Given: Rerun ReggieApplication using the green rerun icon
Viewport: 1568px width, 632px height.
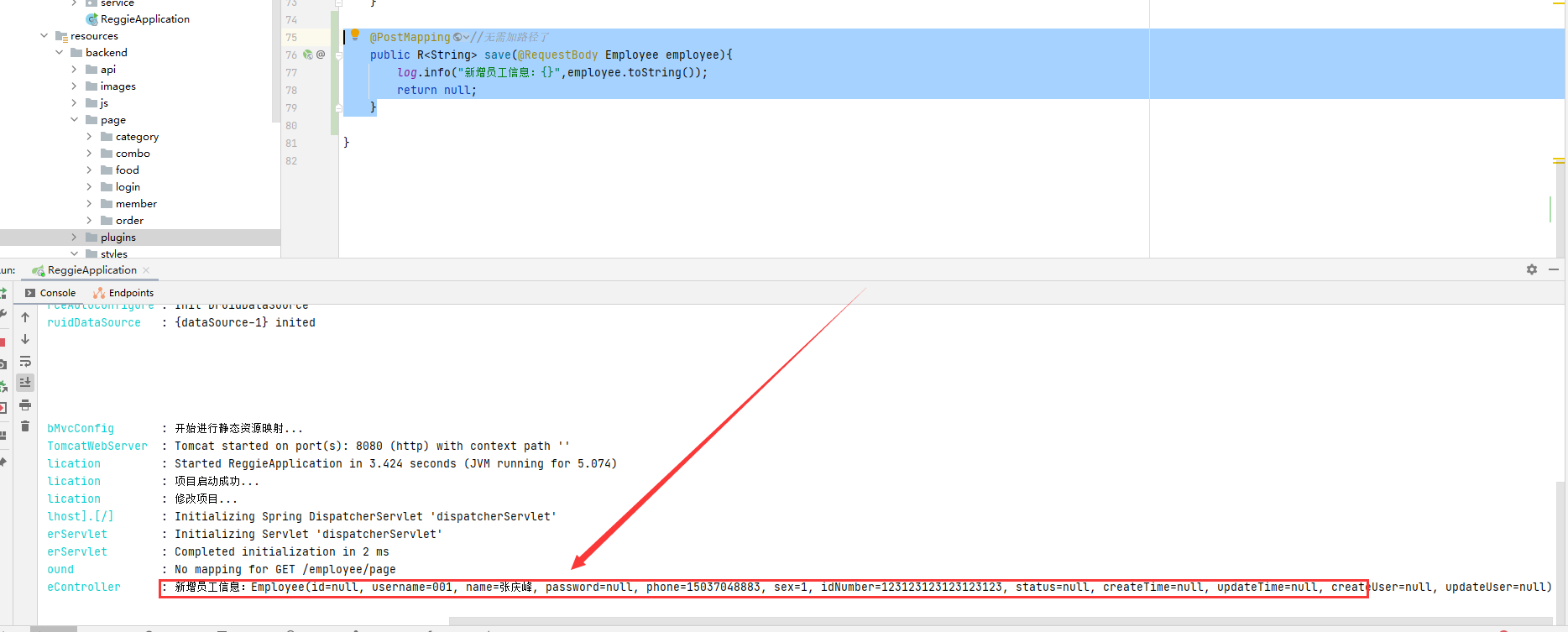Looking at the screenshot, I should tap(3, 293).
